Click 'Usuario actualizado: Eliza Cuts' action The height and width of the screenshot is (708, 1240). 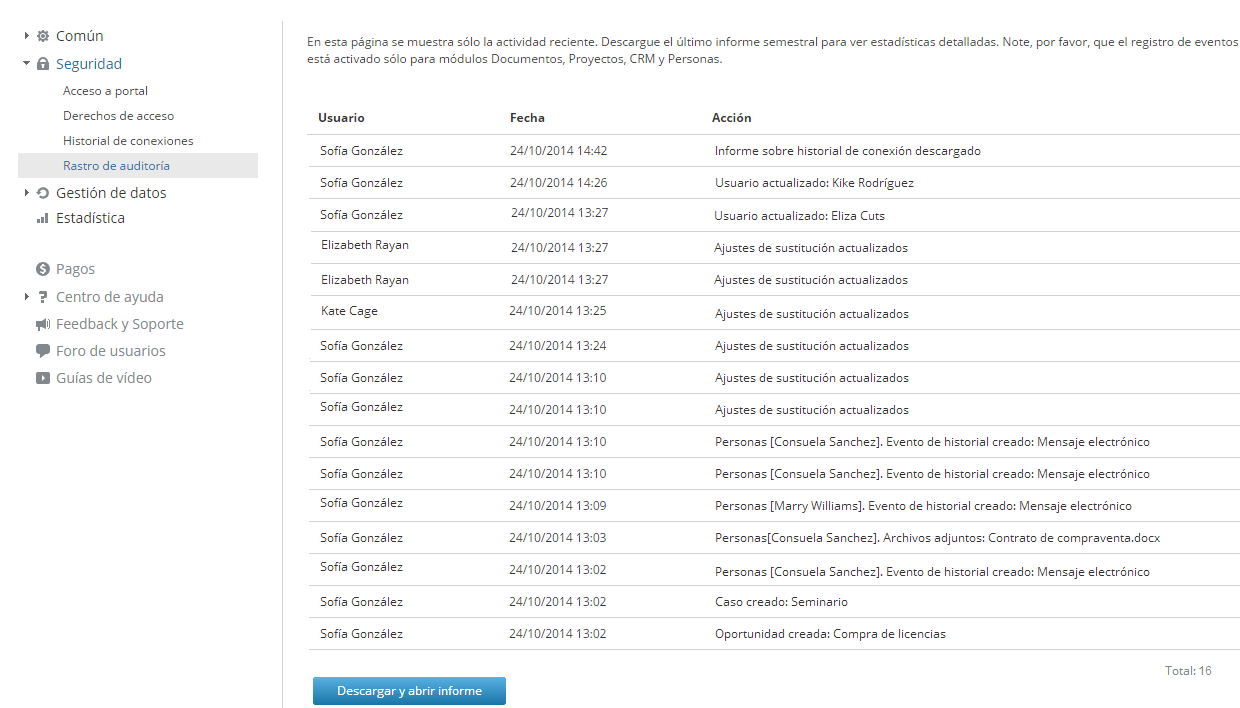coord(799,215)
